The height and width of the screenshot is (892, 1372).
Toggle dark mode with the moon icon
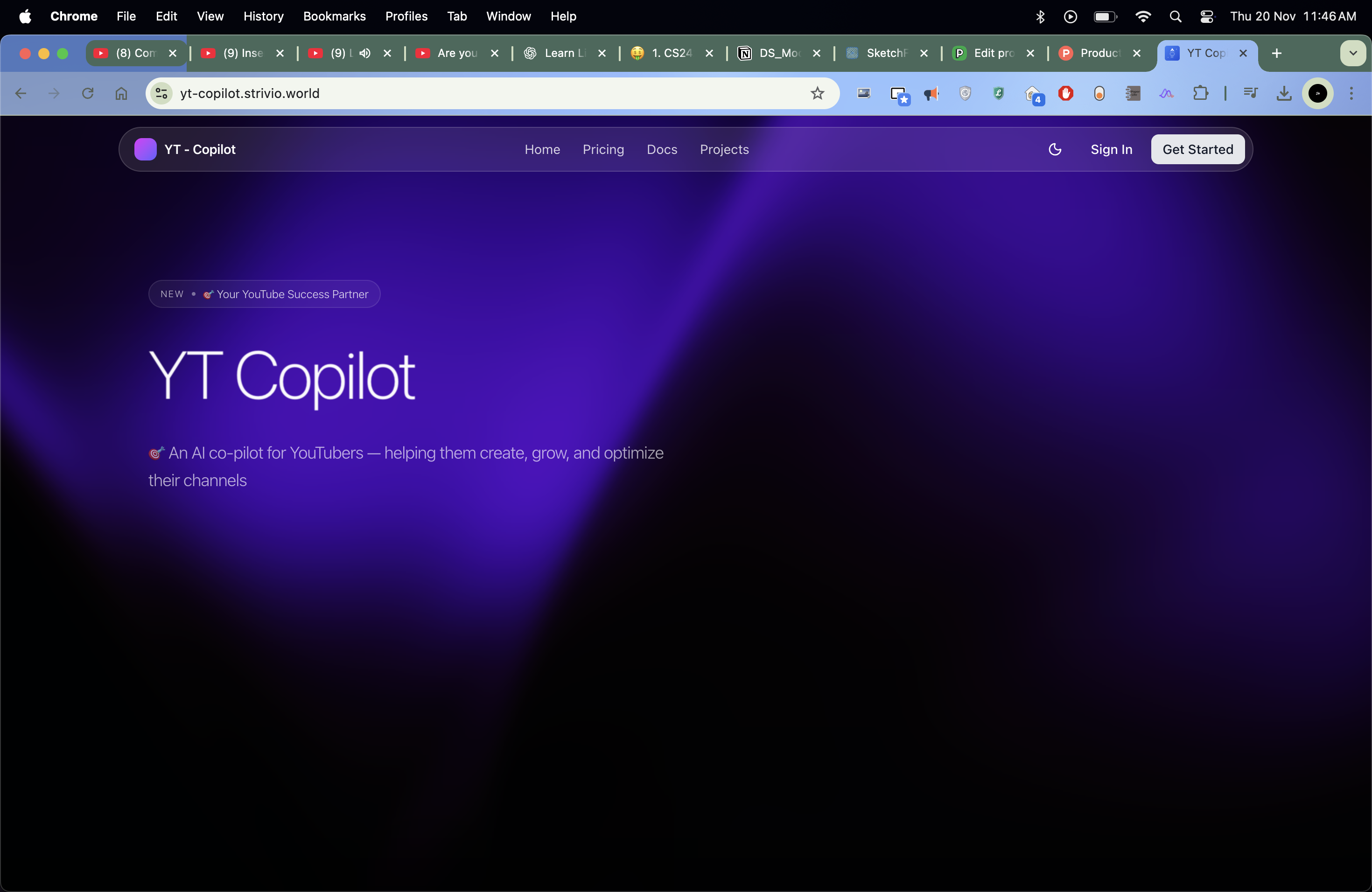click(x=1054, y=149)
